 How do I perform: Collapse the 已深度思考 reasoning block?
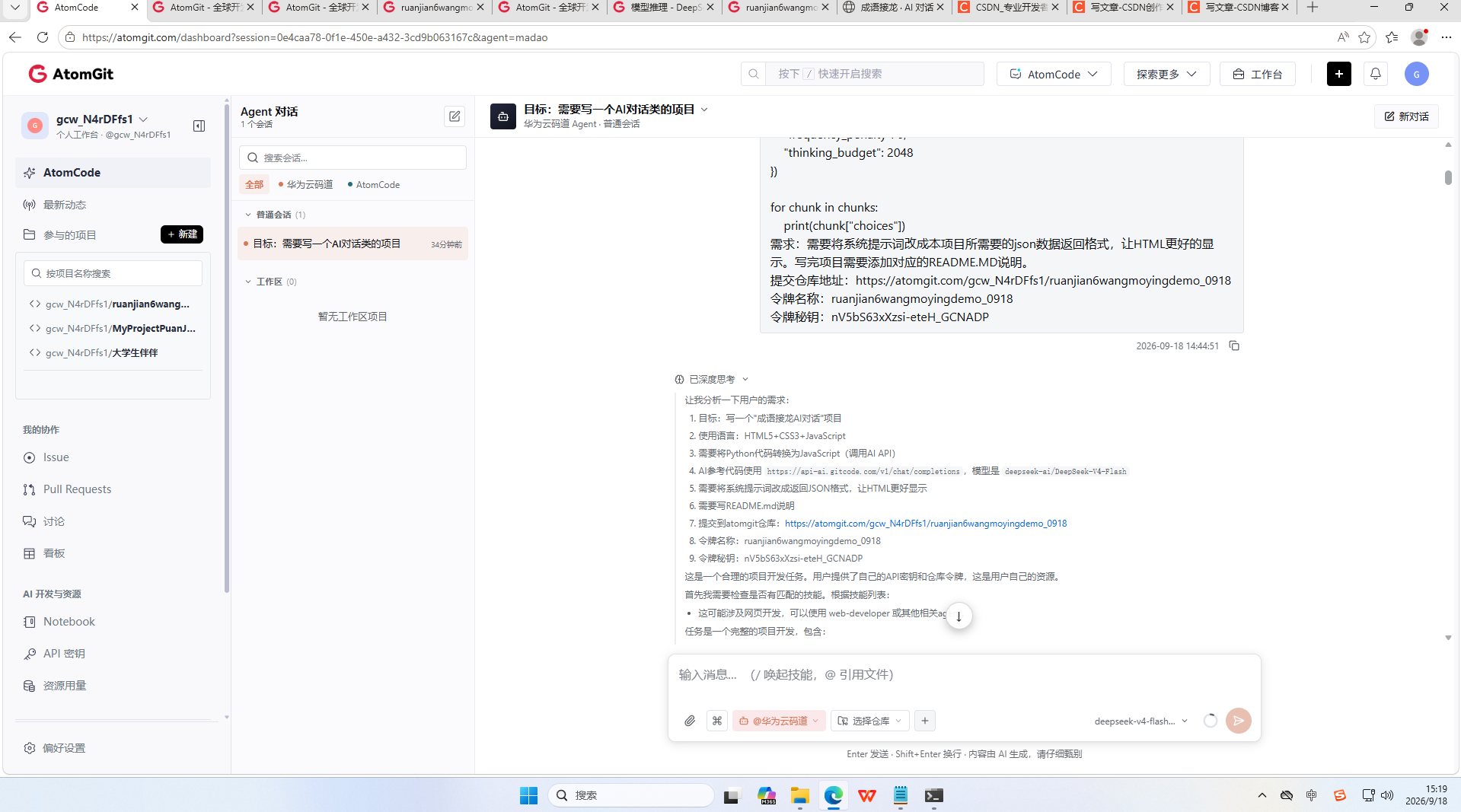pyautogui.click(x=712, y=379)
